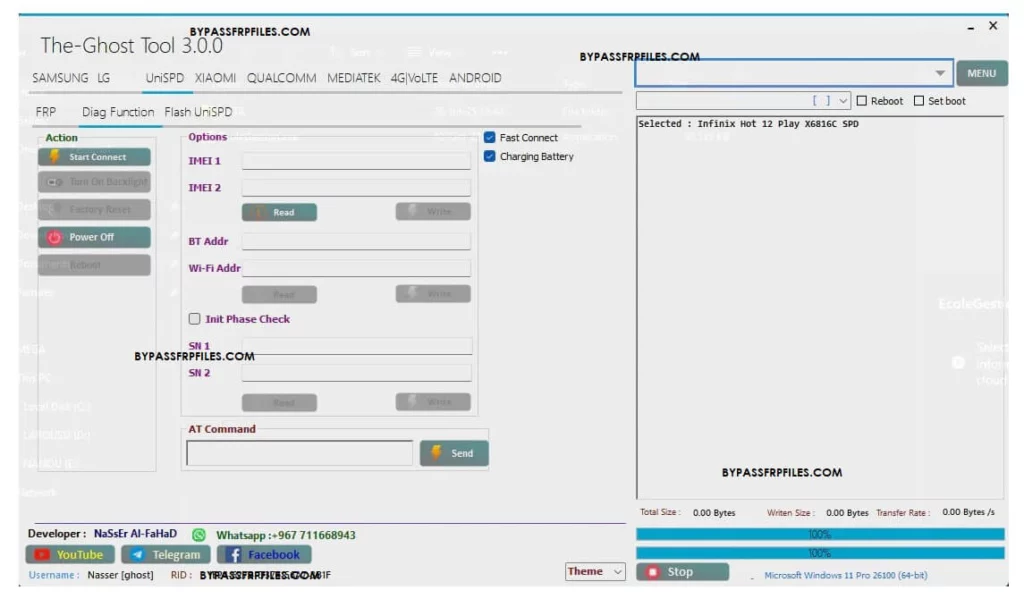Screen dimensions: 1024x599
Task: Open the XIAOMI tab
Action: [x=216, y=78]
